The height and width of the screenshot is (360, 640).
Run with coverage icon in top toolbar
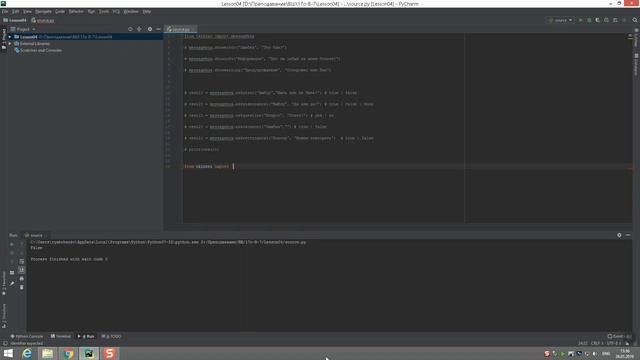[598, 20]
